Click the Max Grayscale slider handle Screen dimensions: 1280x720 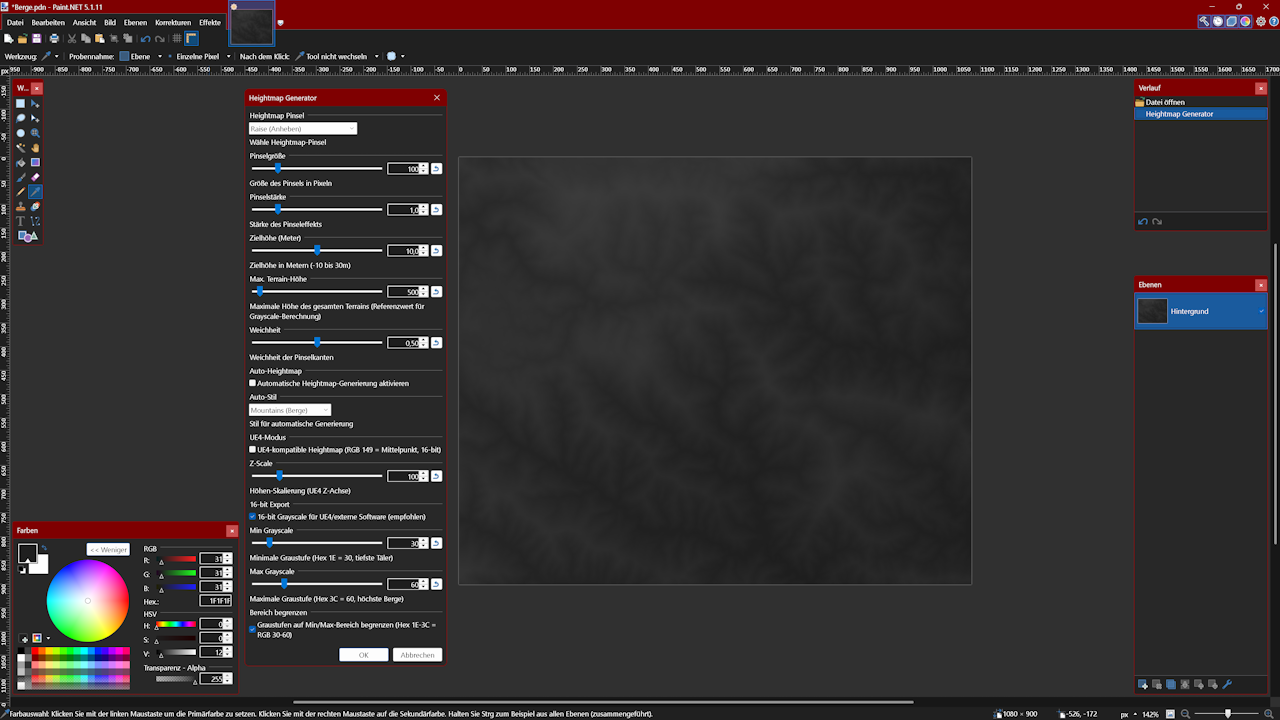[284, 584]
